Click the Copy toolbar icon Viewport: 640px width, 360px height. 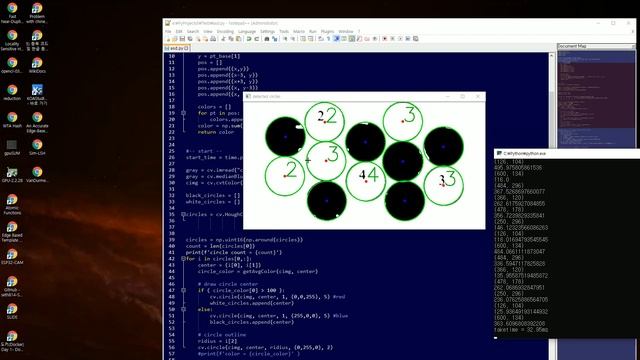pyautogui.click(x=231, y=39)
